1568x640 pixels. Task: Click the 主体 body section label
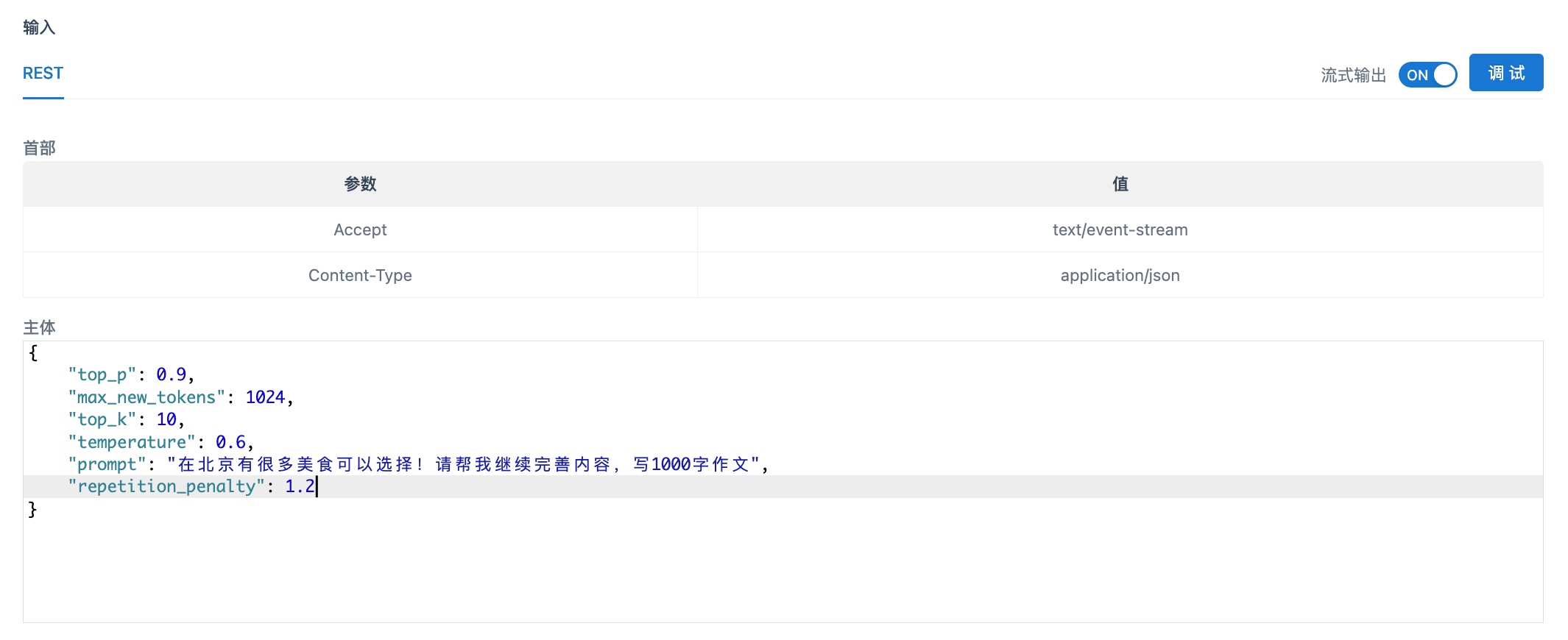[x=39, y=327]
